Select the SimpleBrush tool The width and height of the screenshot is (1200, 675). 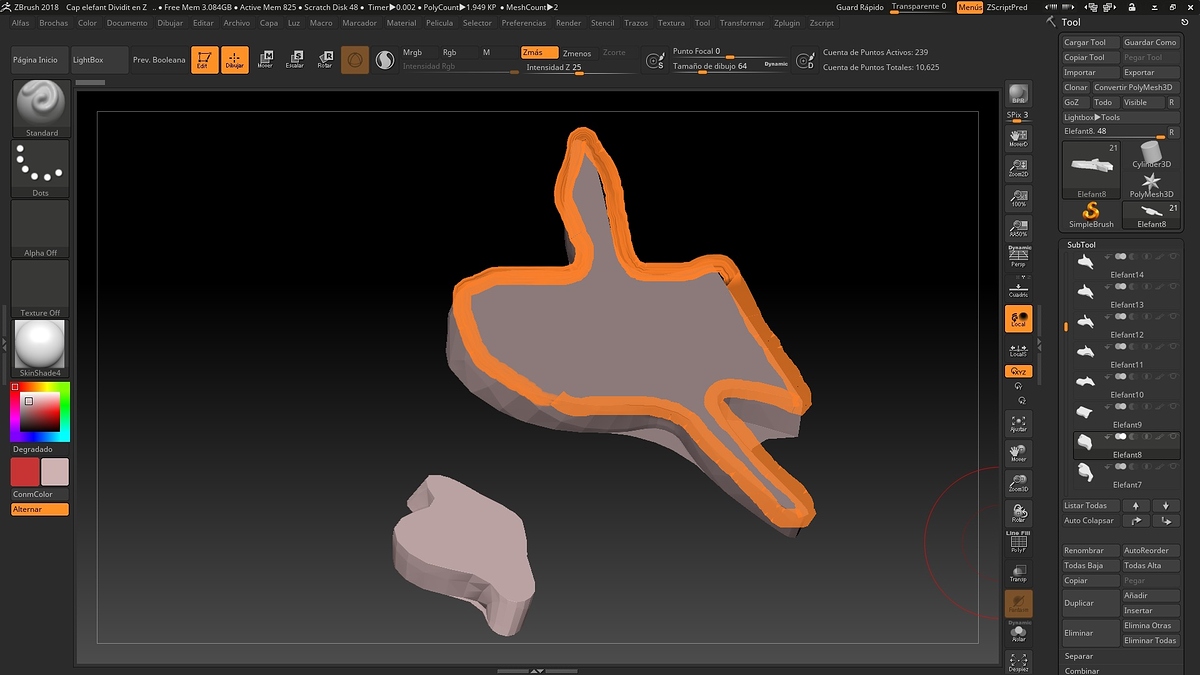(x=1090, y=215)
